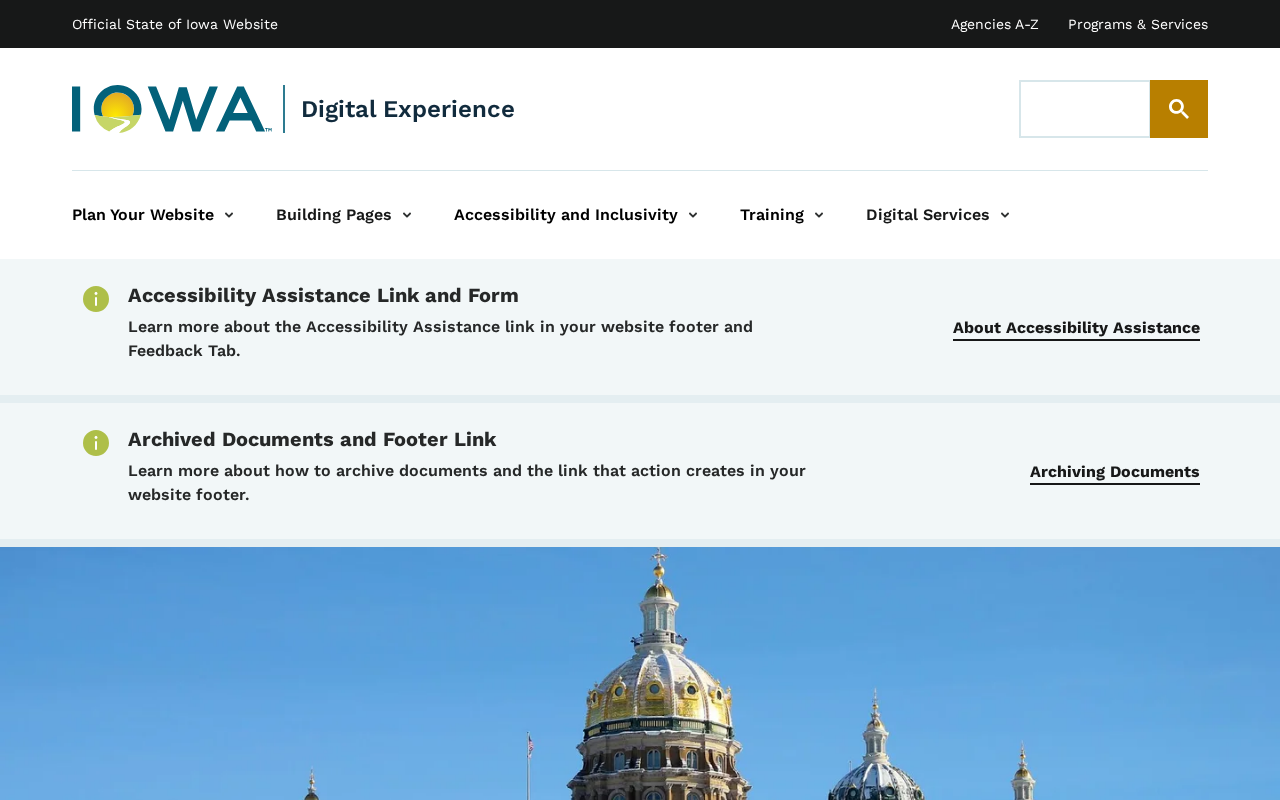
Task: Expand the Plan Your Website chevron
Action: tap(229, 215)
